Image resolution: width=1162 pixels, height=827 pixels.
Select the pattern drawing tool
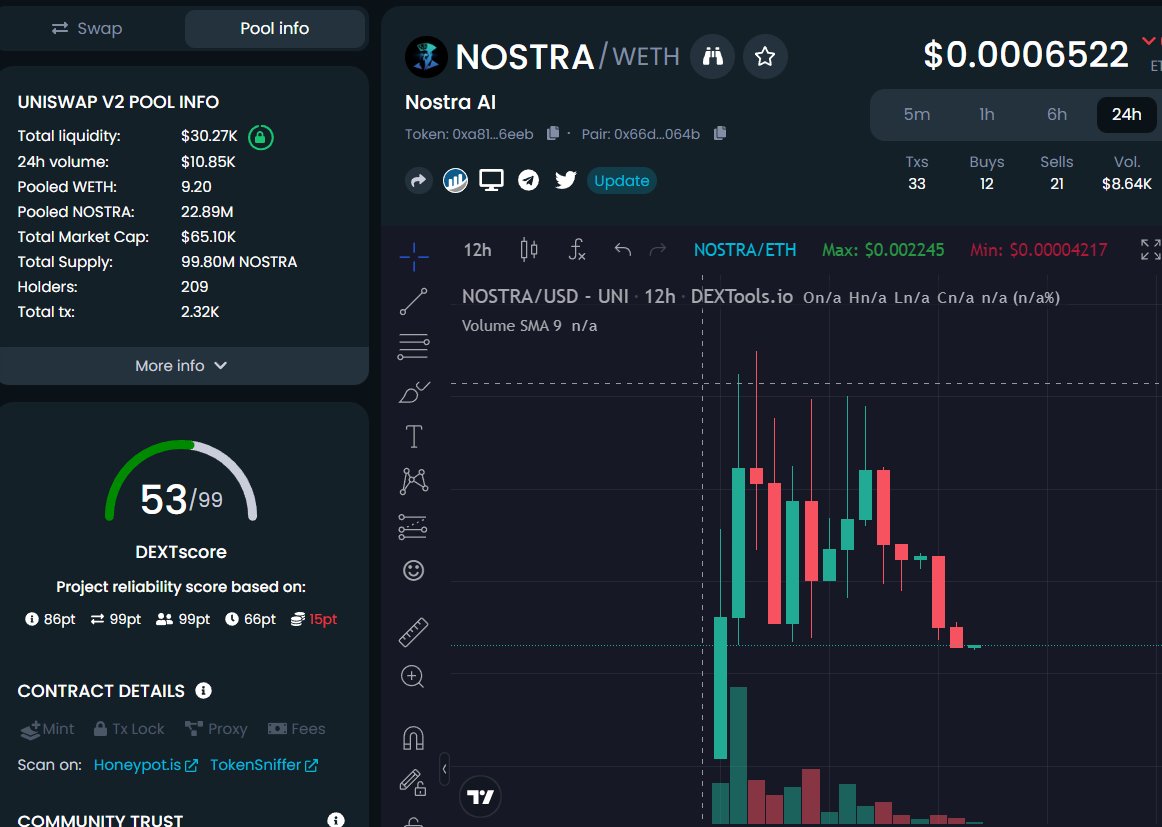(414, 482)
